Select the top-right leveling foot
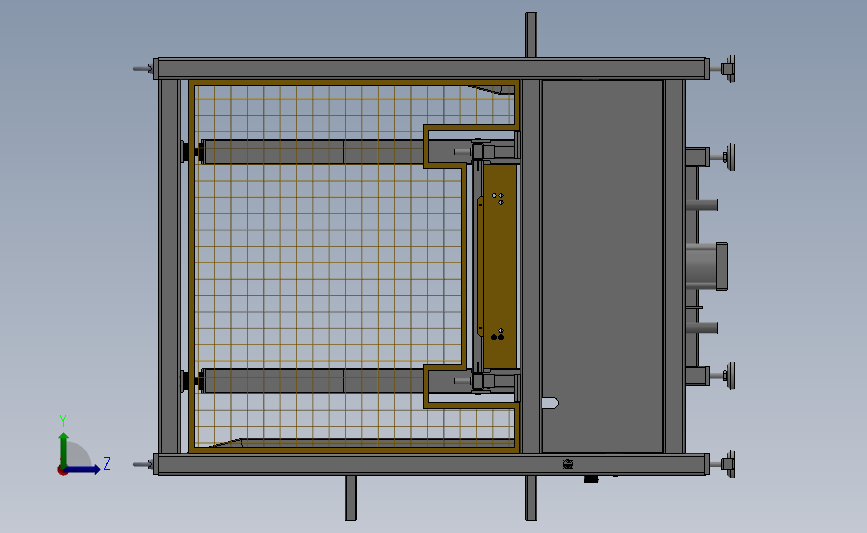The width and height of the screenshot is (867, 533). [x=727, y=69]
